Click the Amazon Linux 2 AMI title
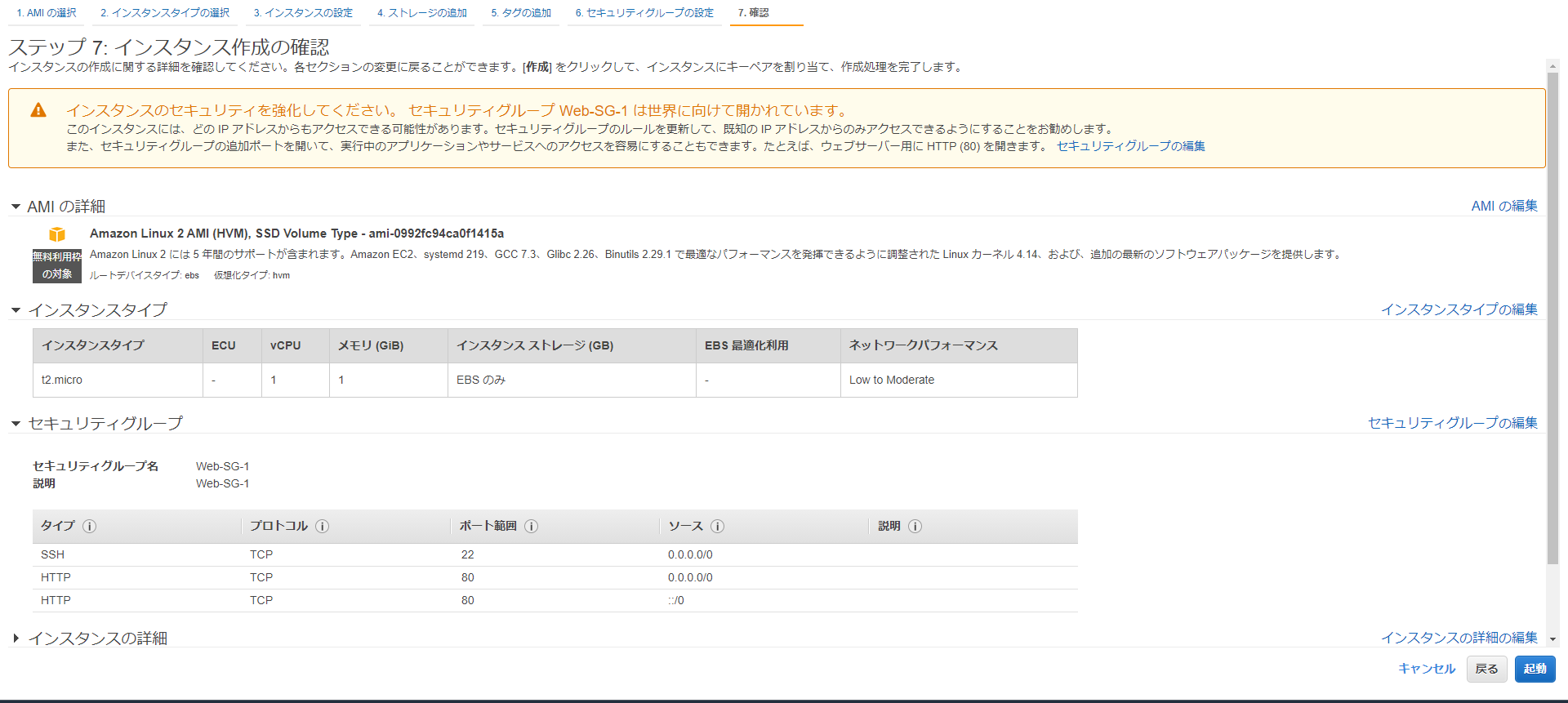Viewport: 1568px width, 703px height. tap(296, 234)
